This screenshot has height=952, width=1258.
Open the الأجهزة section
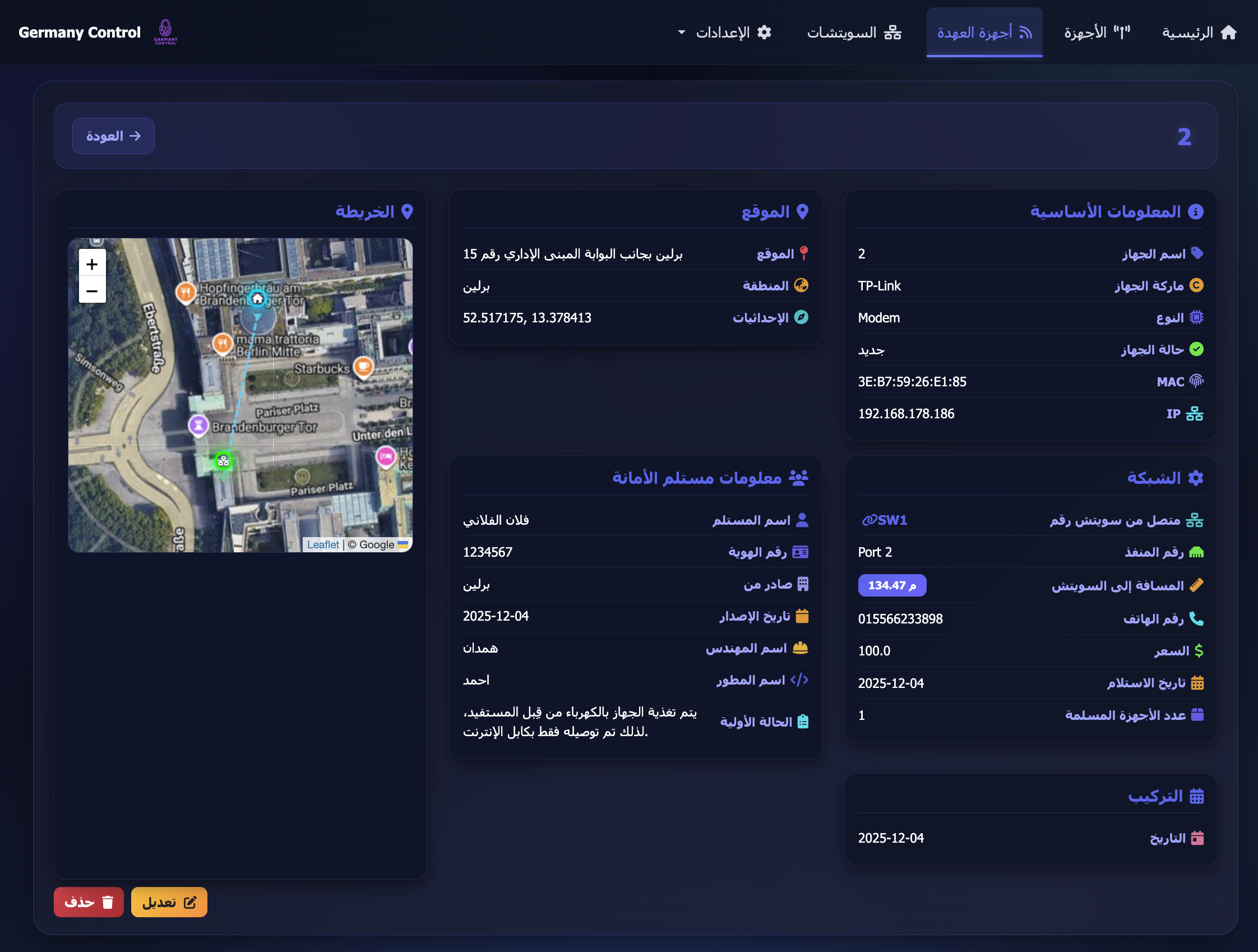[x=1096, y=33]
